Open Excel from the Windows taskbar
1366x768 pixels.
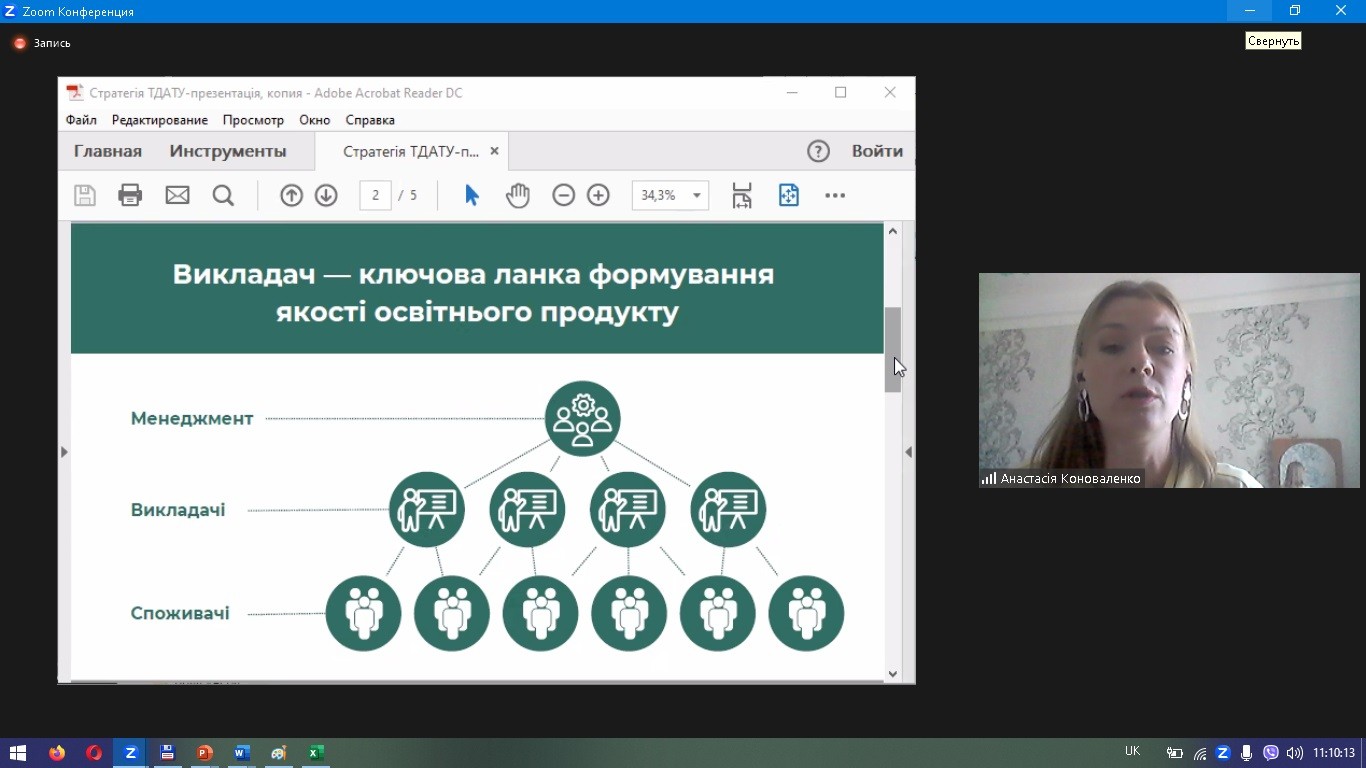316,753
